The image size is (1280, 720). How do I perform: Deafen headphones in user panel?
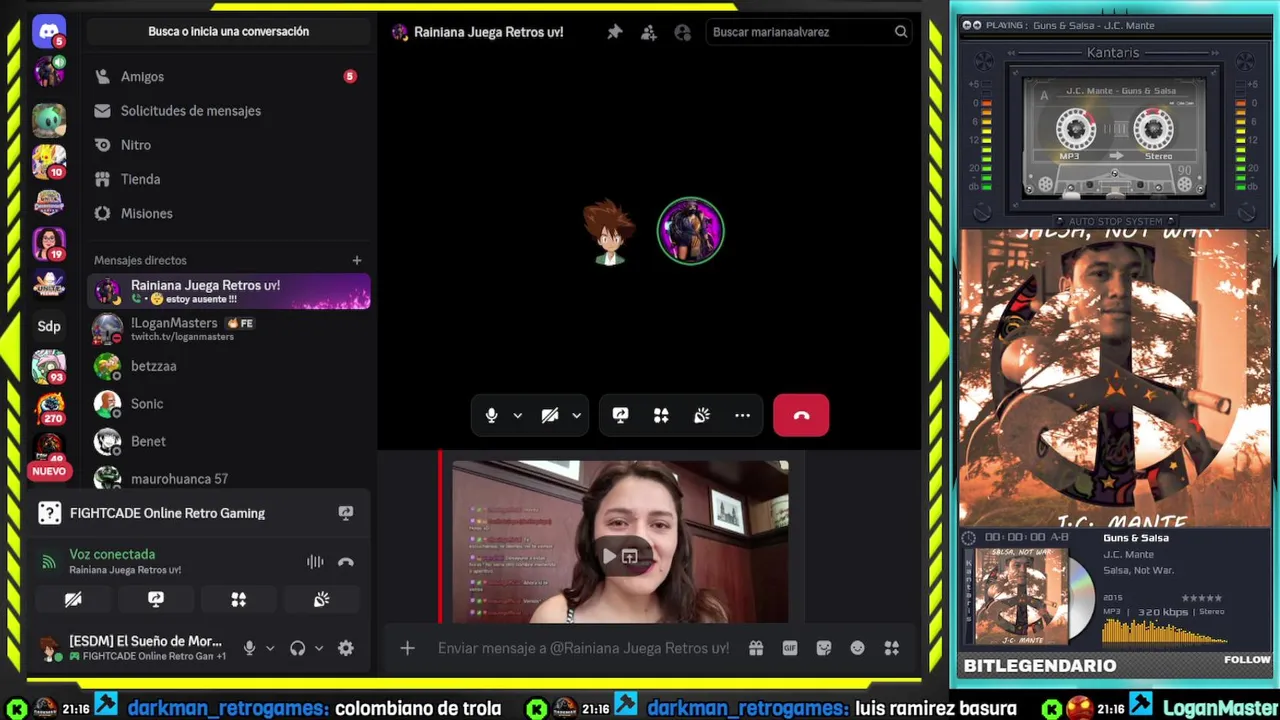[297, 648]
